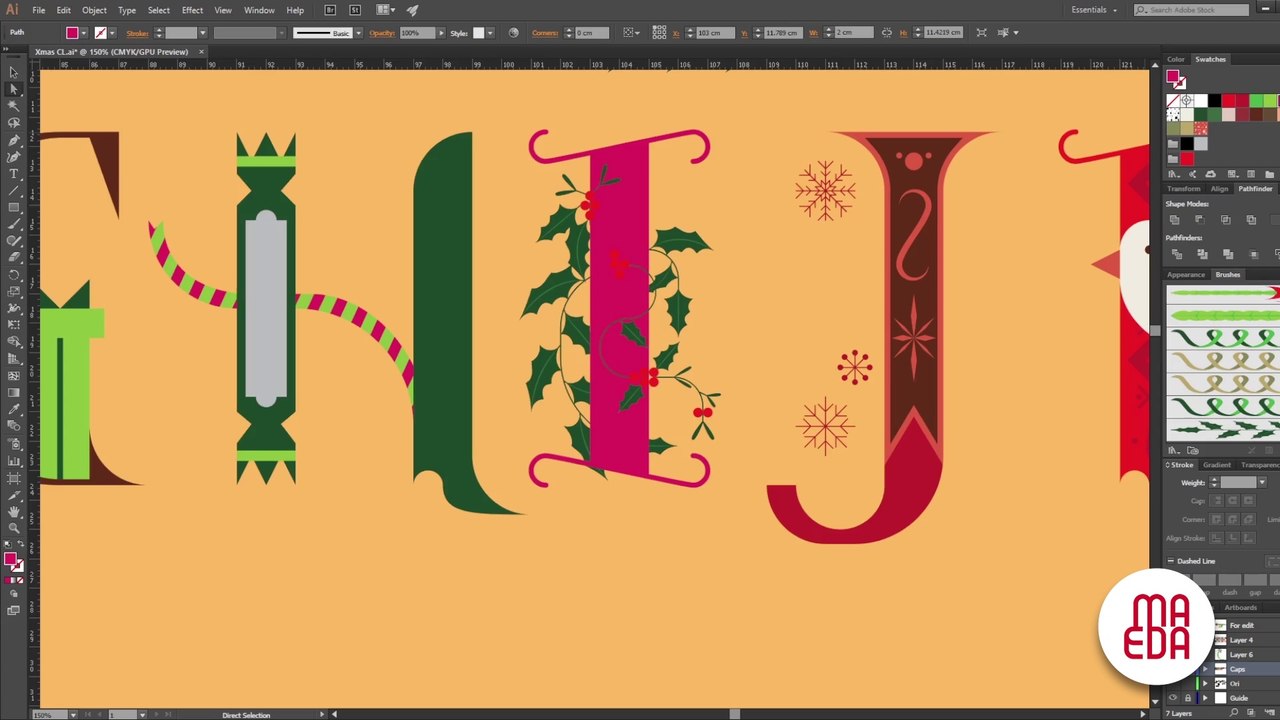Image resolution: width=1280 pixels, height=720 pixels.
Task: Open the Brush Libraries menu icon
Action: click(1174, 450)
